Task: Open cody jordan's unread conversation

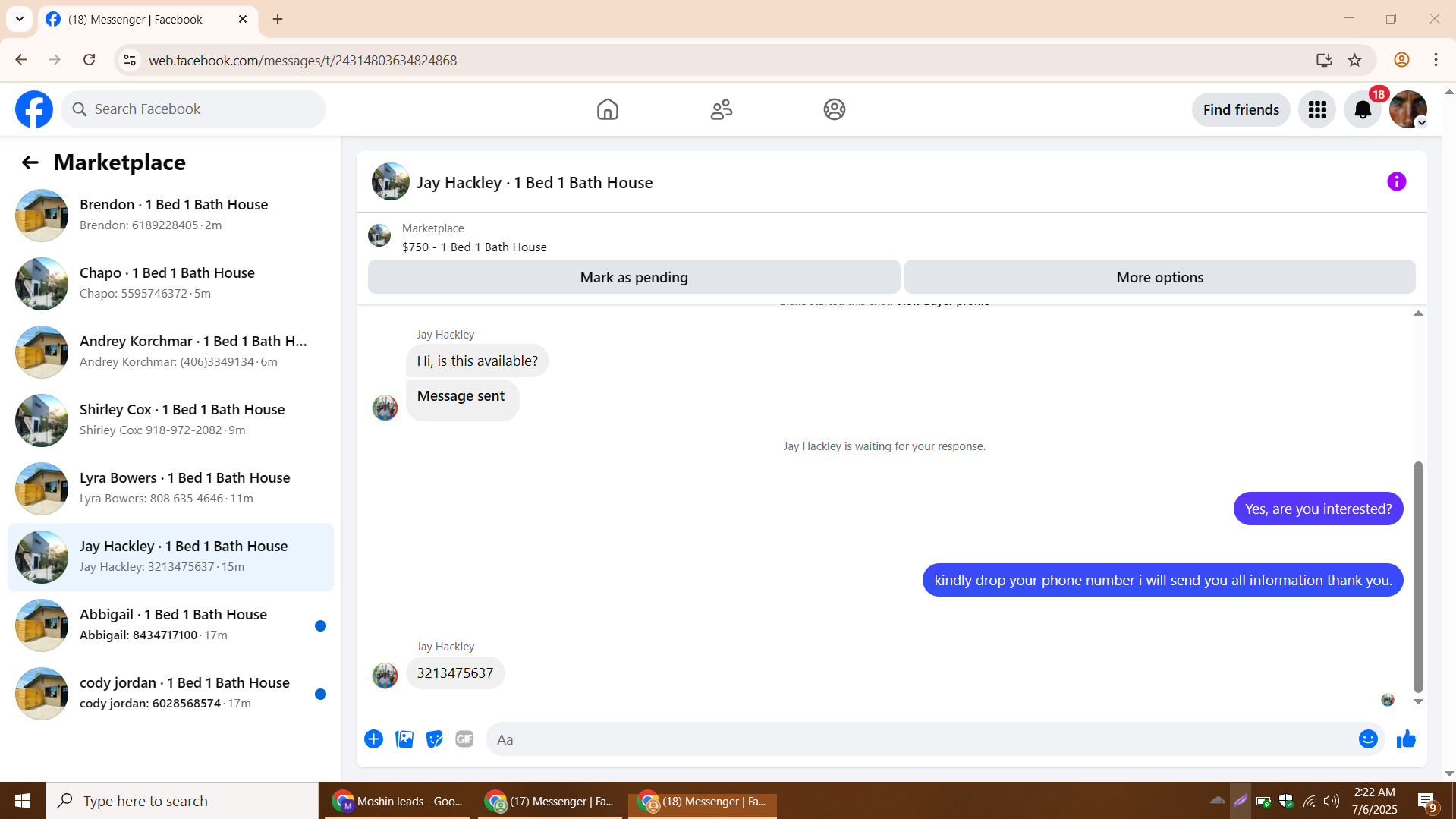Action: (x=171, y=694)
